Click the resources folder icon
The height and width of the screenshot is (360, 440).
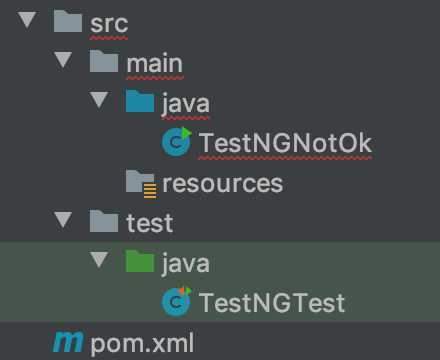[x=141, y=184]
